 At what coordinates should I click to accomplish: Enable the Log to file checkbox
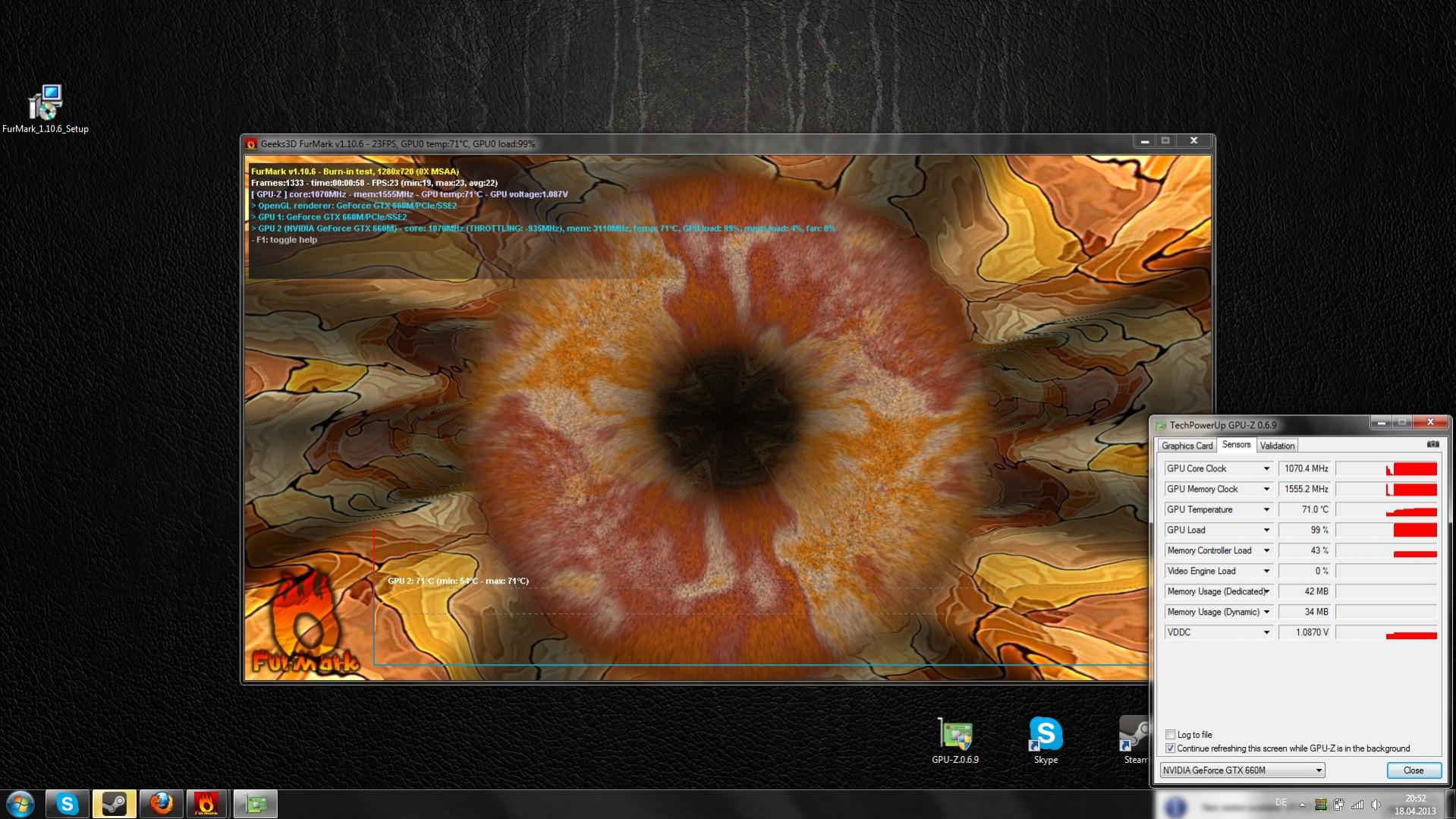pos(1171,734)
